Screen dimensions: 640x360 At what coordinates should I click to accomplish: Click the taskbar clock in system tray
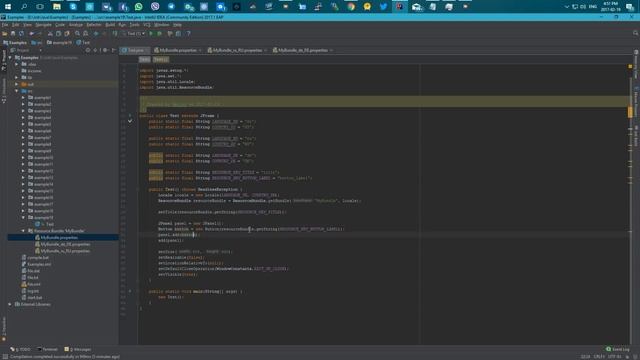pyautogui.click(x=611, y=6)
